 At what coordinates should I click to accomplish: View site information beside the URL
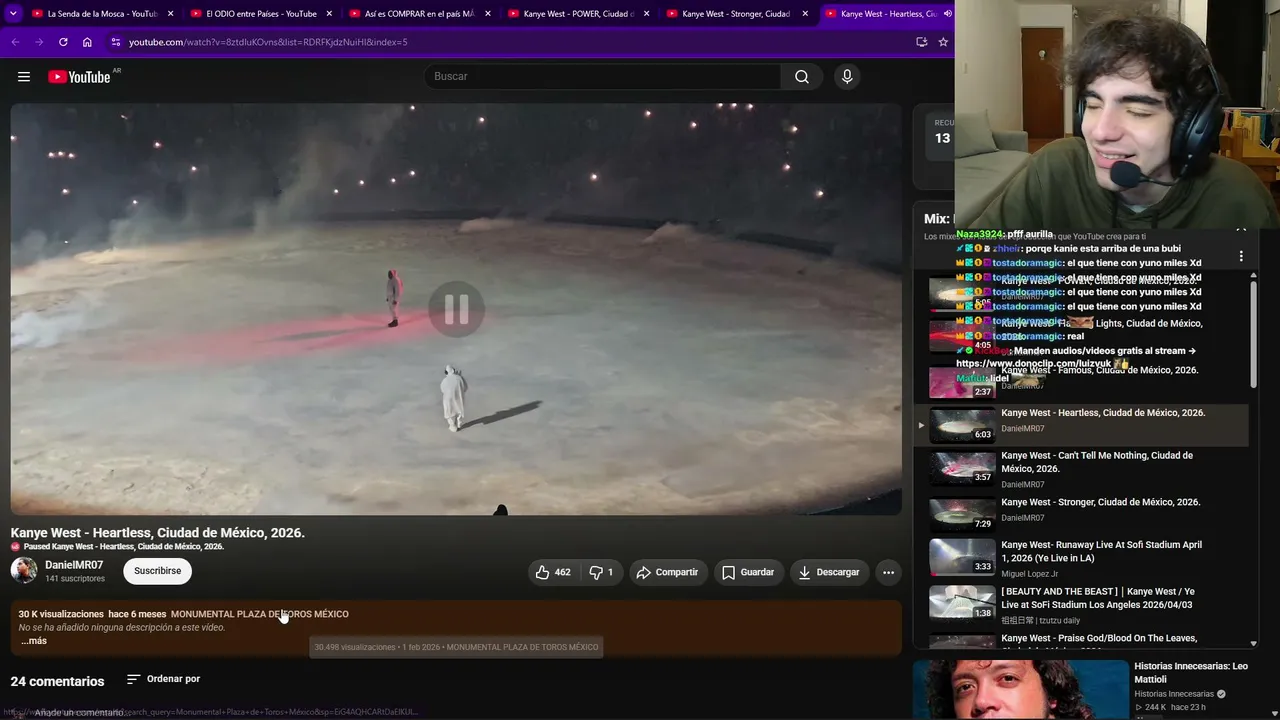[x=115, y=42]
